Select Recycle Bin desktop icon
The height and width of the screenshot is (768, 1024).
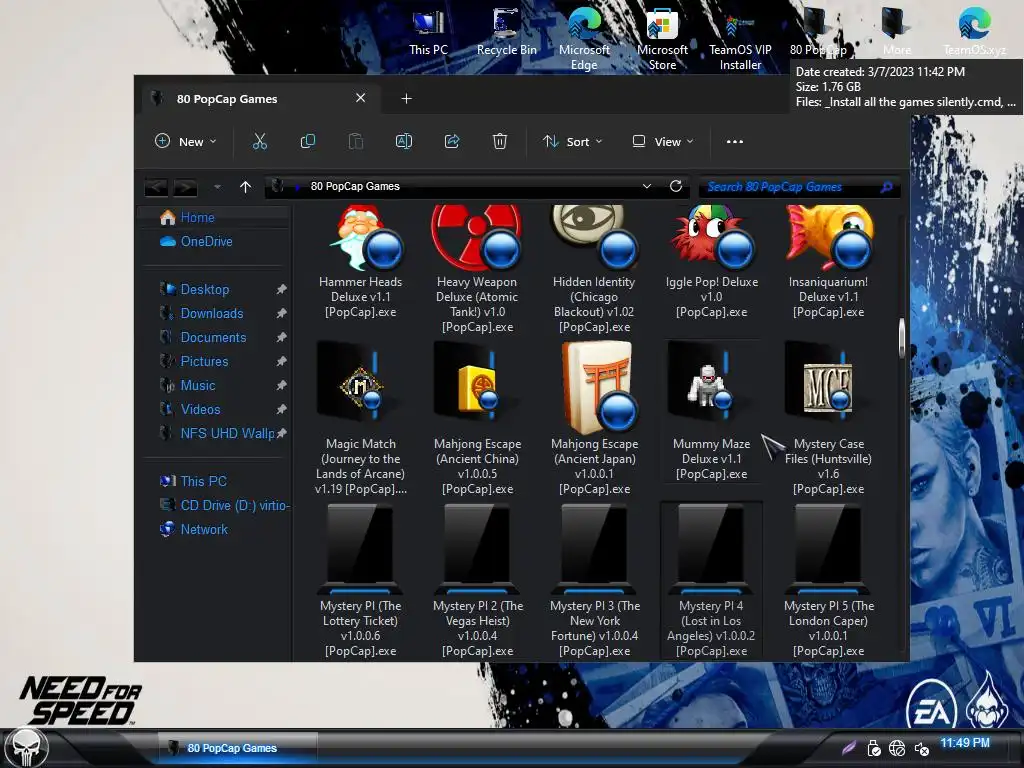(x=506, y=33)
